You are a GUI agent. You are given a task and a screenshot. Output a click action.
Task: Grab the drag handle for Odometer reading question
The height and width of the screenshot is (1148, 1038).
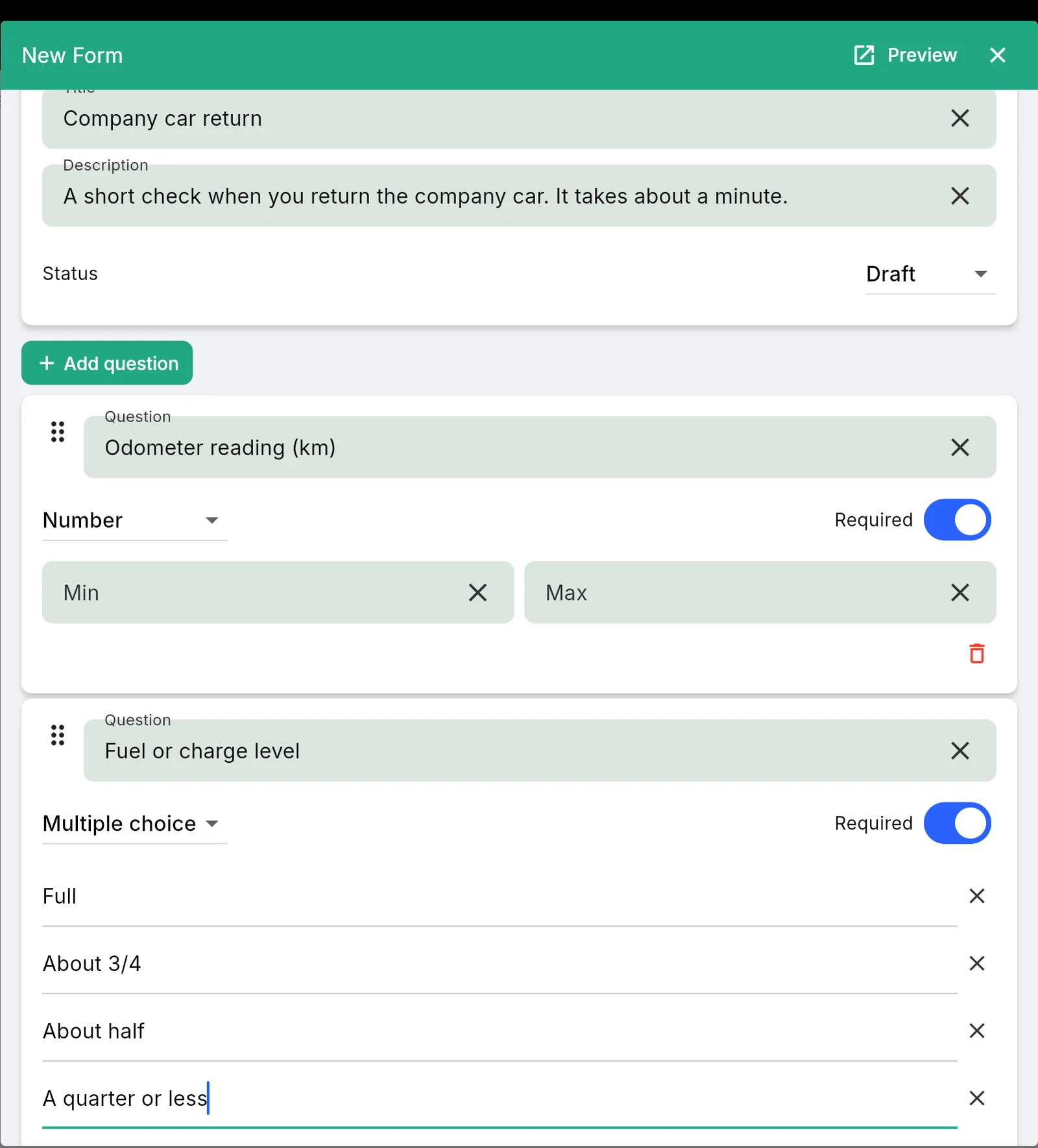58,431
